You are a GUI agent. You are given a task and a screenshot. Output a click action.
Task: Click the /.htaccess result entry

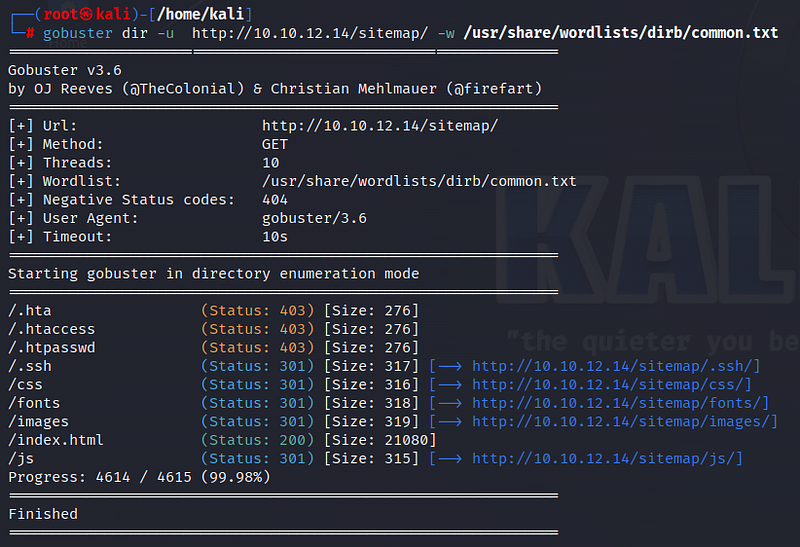point(52,329)
